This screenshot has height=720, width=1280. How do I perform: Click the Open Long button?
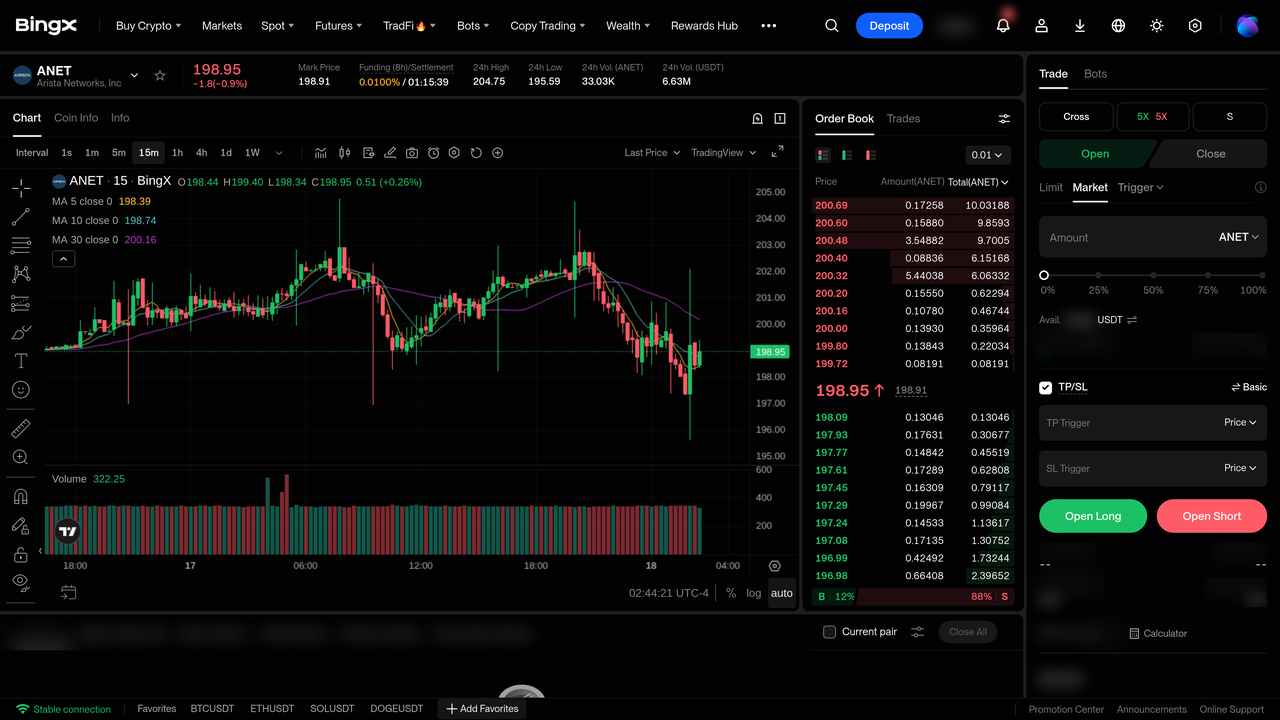coord(1093,516)
